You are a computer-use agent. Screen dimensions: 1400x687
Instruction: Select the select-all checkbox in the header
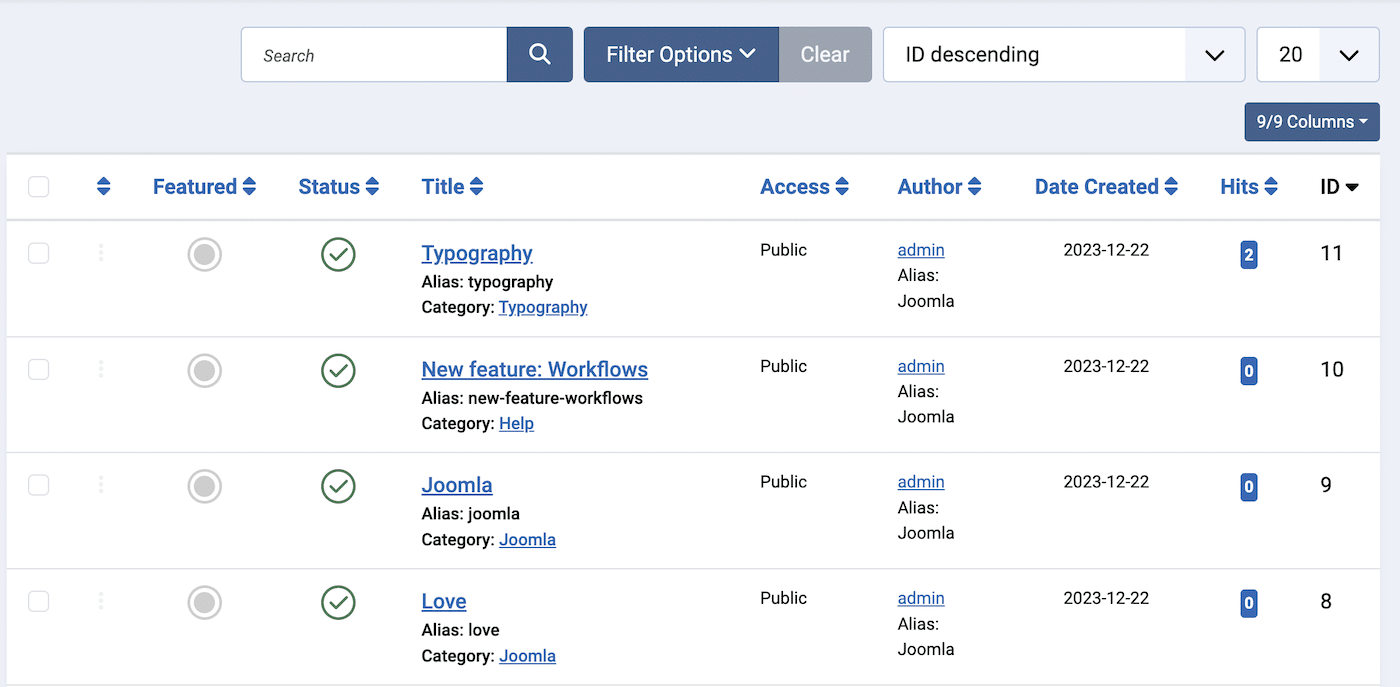[x=38, y=186]
